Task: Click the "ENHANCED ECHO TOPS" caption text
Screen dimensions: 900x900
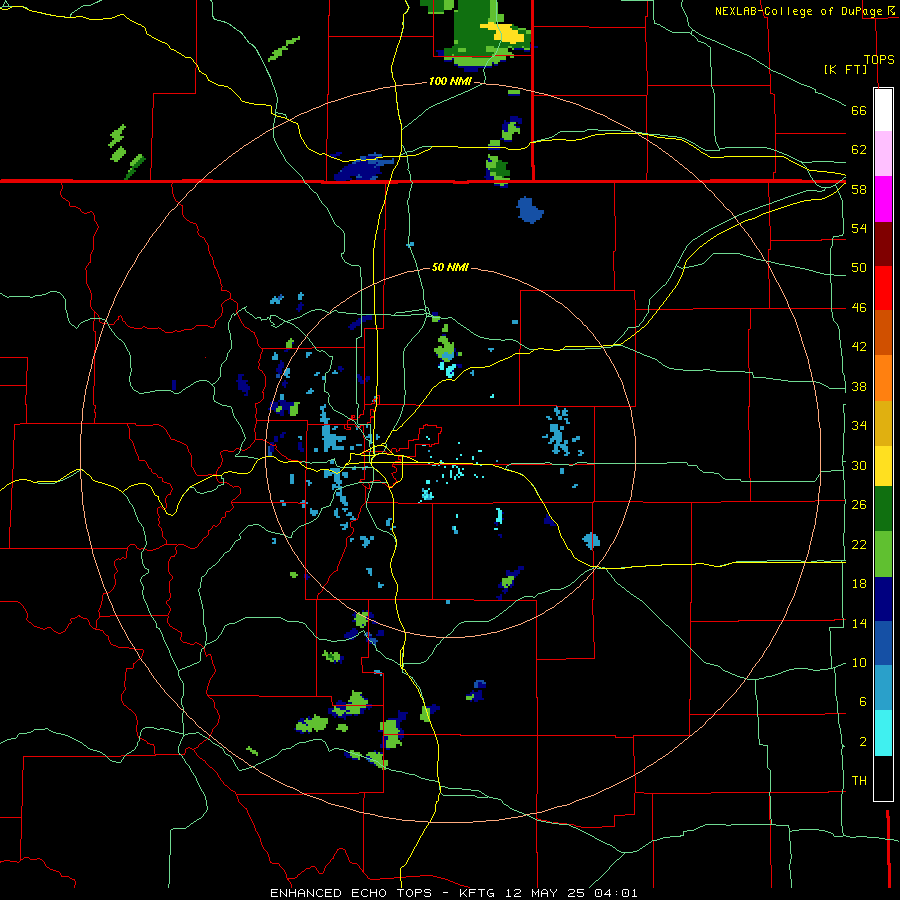Action: (x=351, y=893)
